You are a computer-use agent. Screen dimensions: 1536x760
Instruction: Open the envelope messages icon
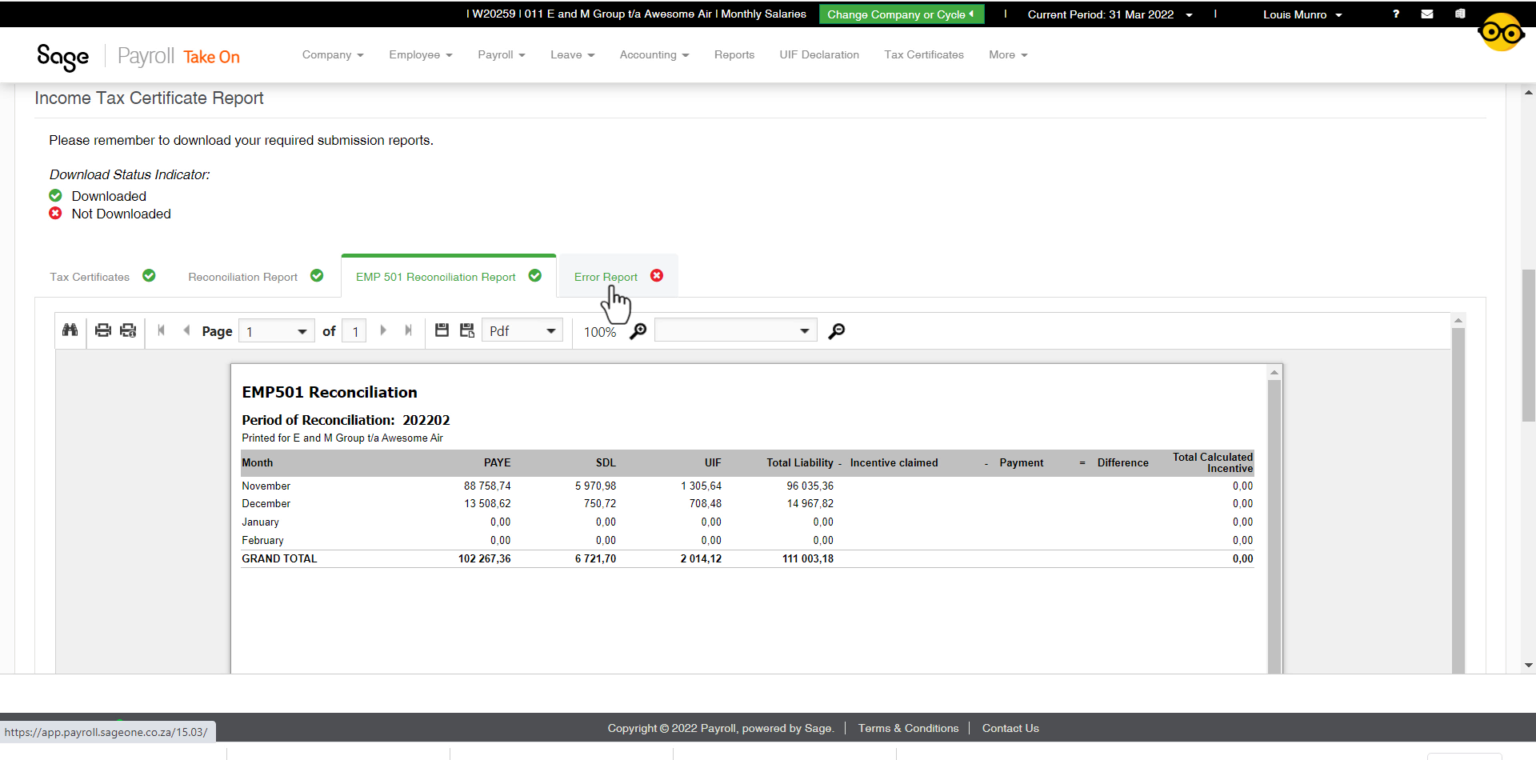pyautogui.click(x=1427, y=14)
